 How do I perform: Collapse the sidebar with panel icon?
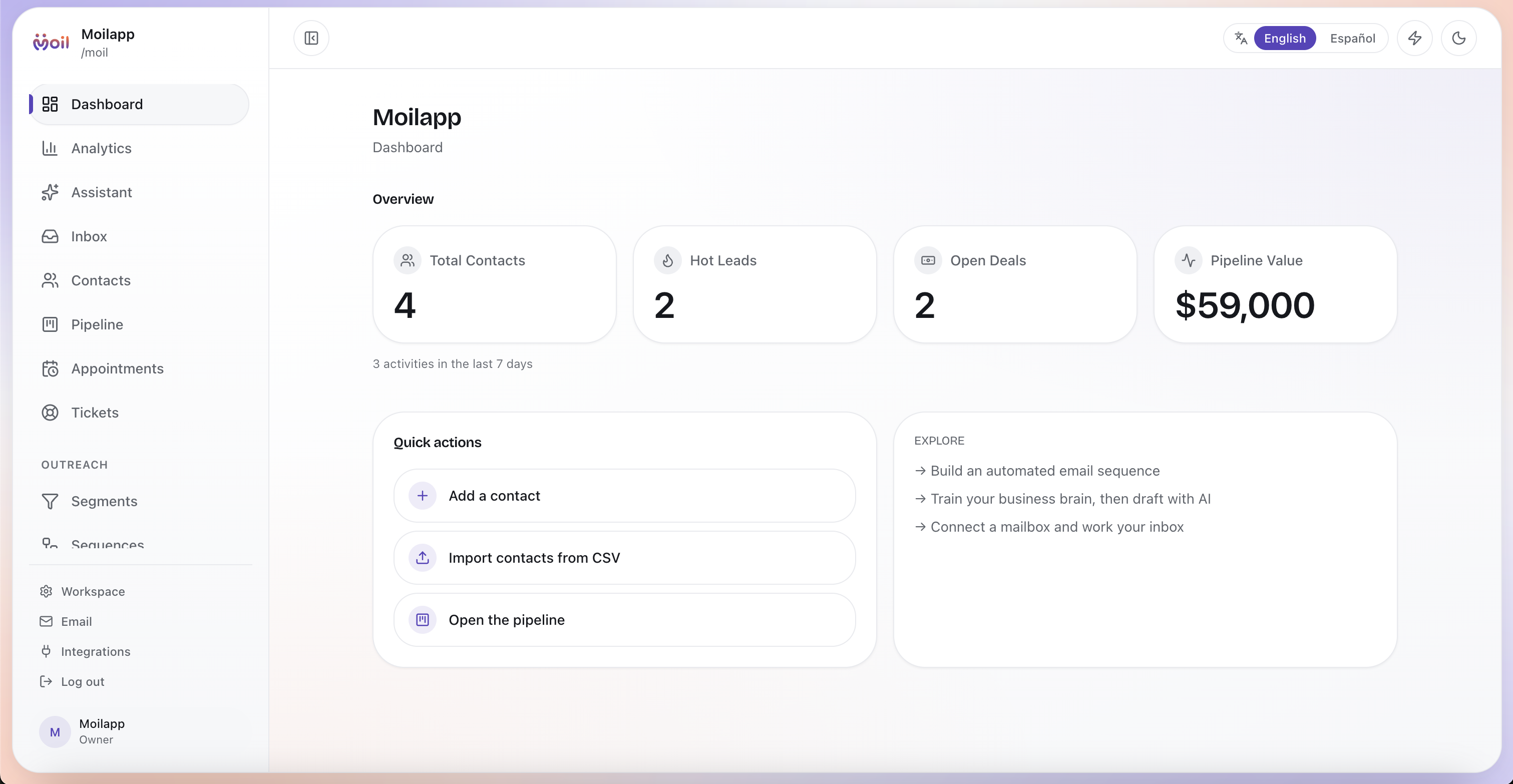311,38
